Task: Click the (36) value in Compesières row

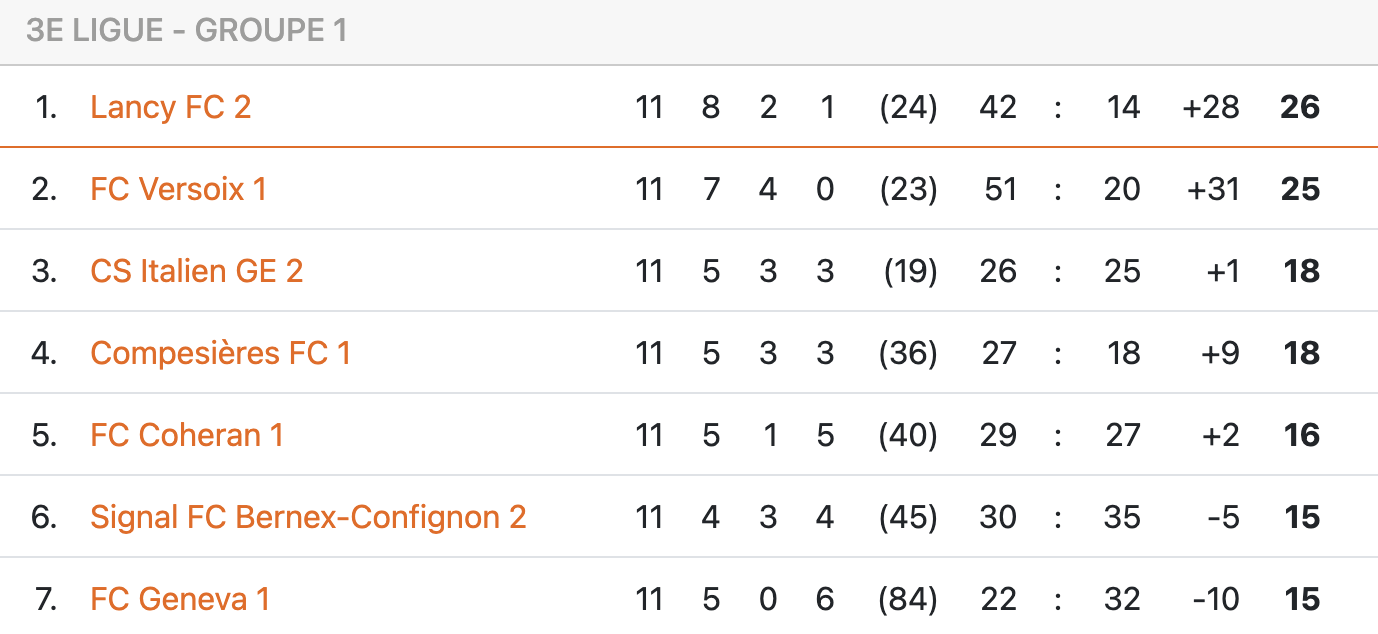Action: click(908, 353)
